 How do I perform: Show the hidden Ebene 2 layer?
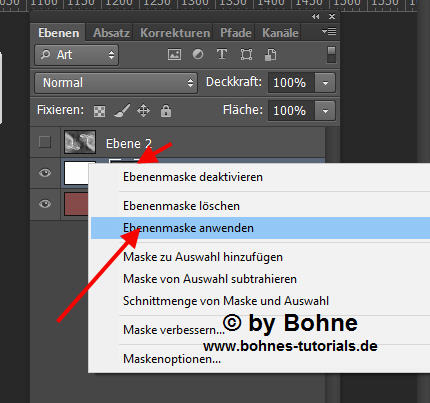(x=45, y=142)
